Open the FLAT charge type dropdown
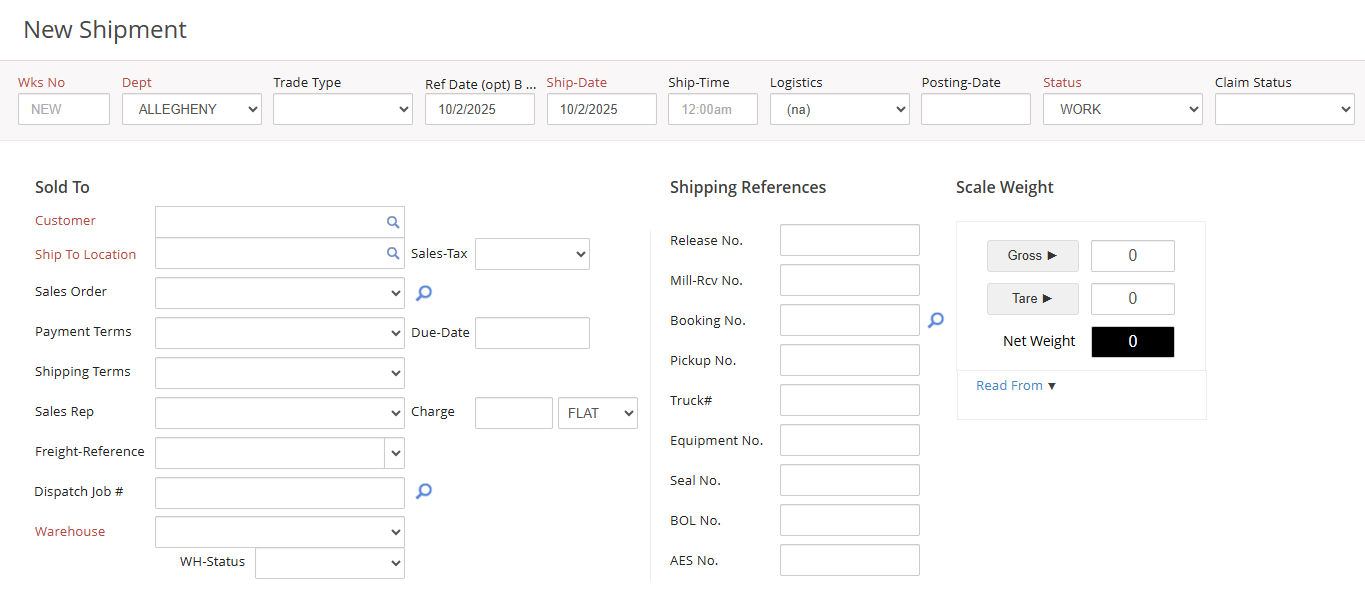 (x=597, y=413)
